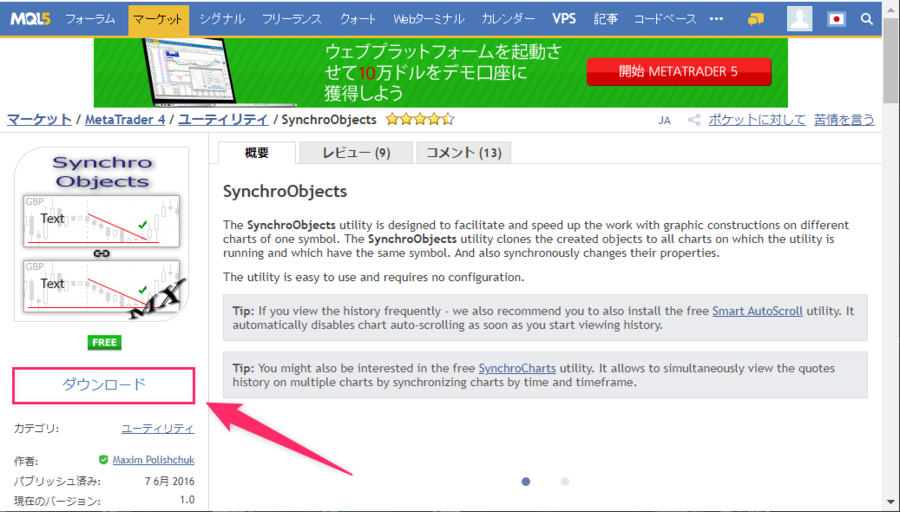Click the current version value 1.0
Viewport: 900px width, 512px height.
click(187, 500)
